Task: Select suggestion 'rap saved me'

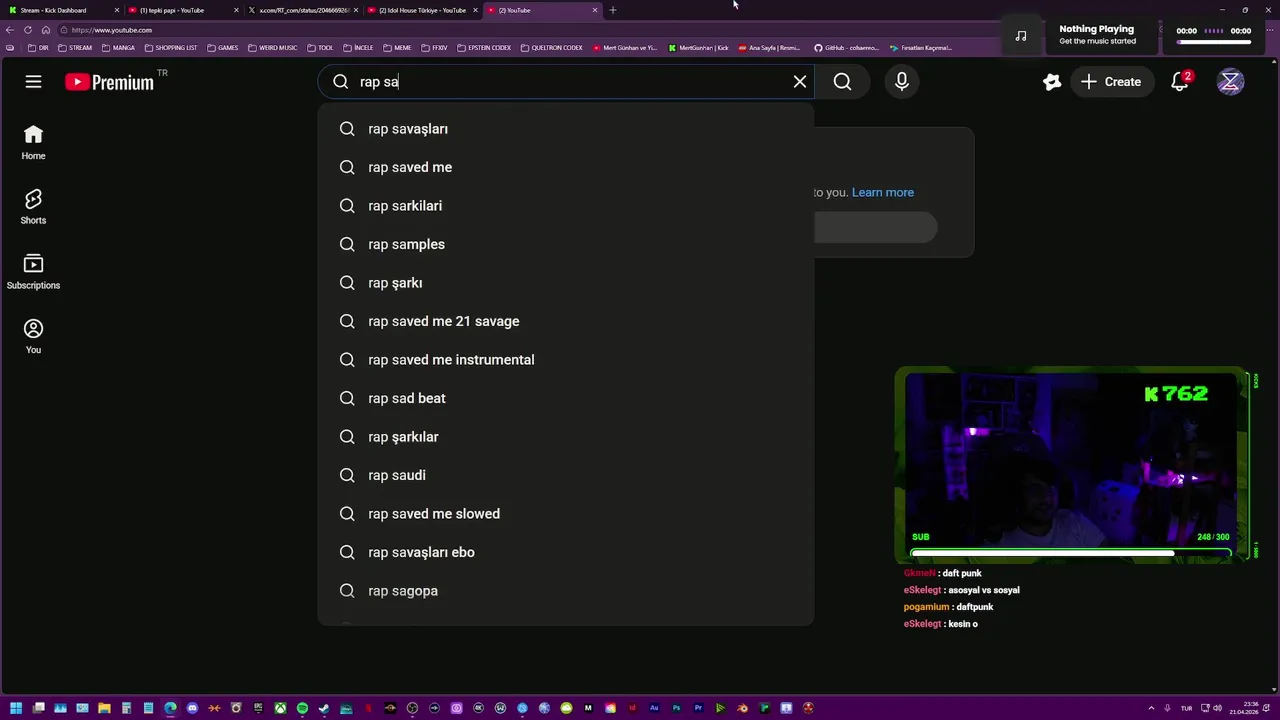Action: [566, 167]
